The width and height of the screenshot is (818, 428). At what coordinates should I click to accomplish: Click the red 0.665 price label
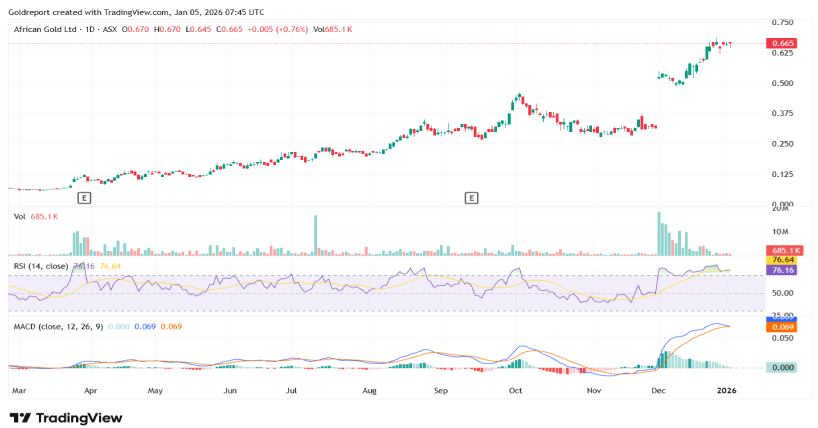pyautogui.click(x=781, y=44)
